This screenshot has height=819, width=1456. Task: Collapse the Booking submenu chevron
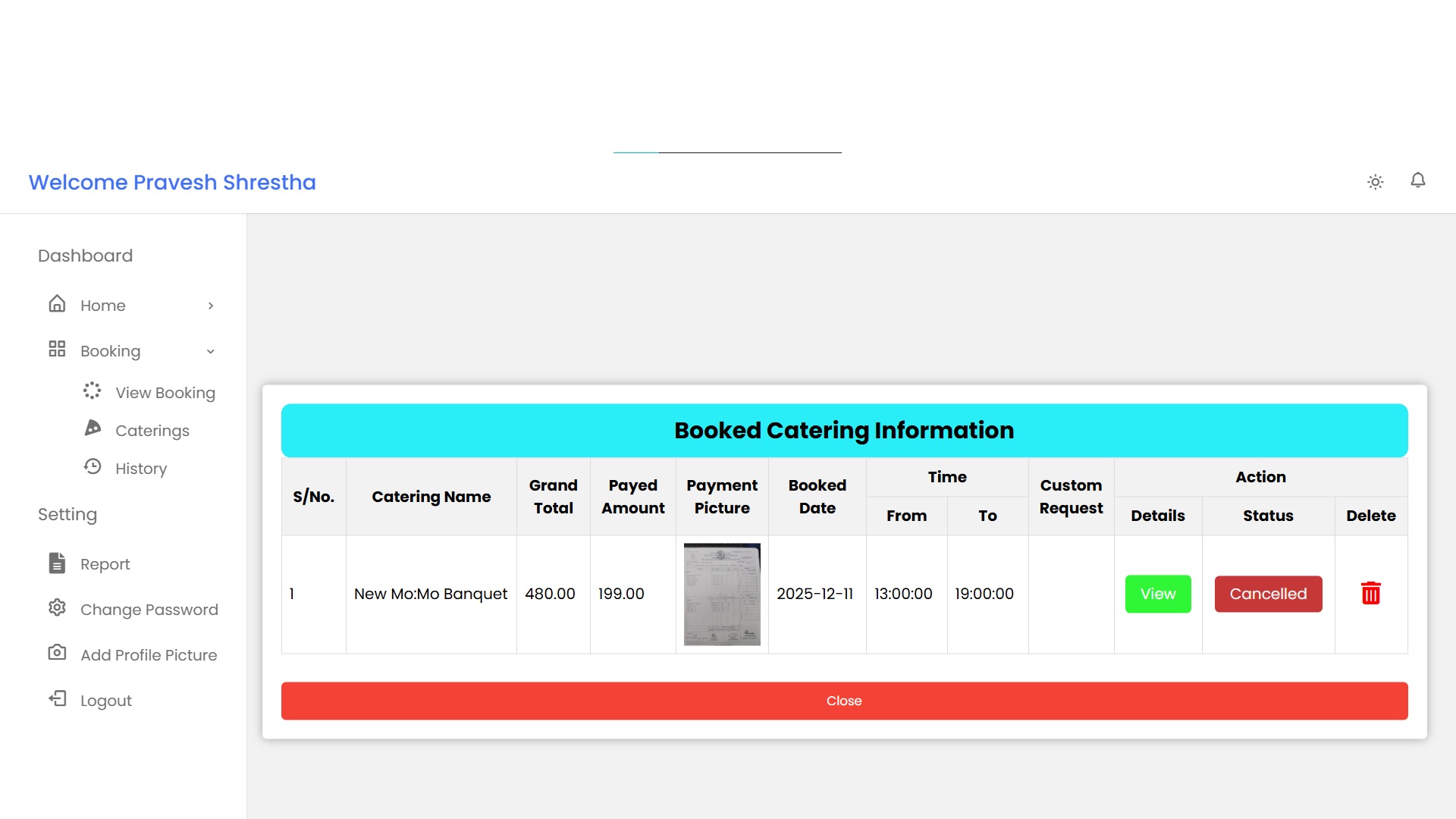pyautogui.click(x=211, y=351)
